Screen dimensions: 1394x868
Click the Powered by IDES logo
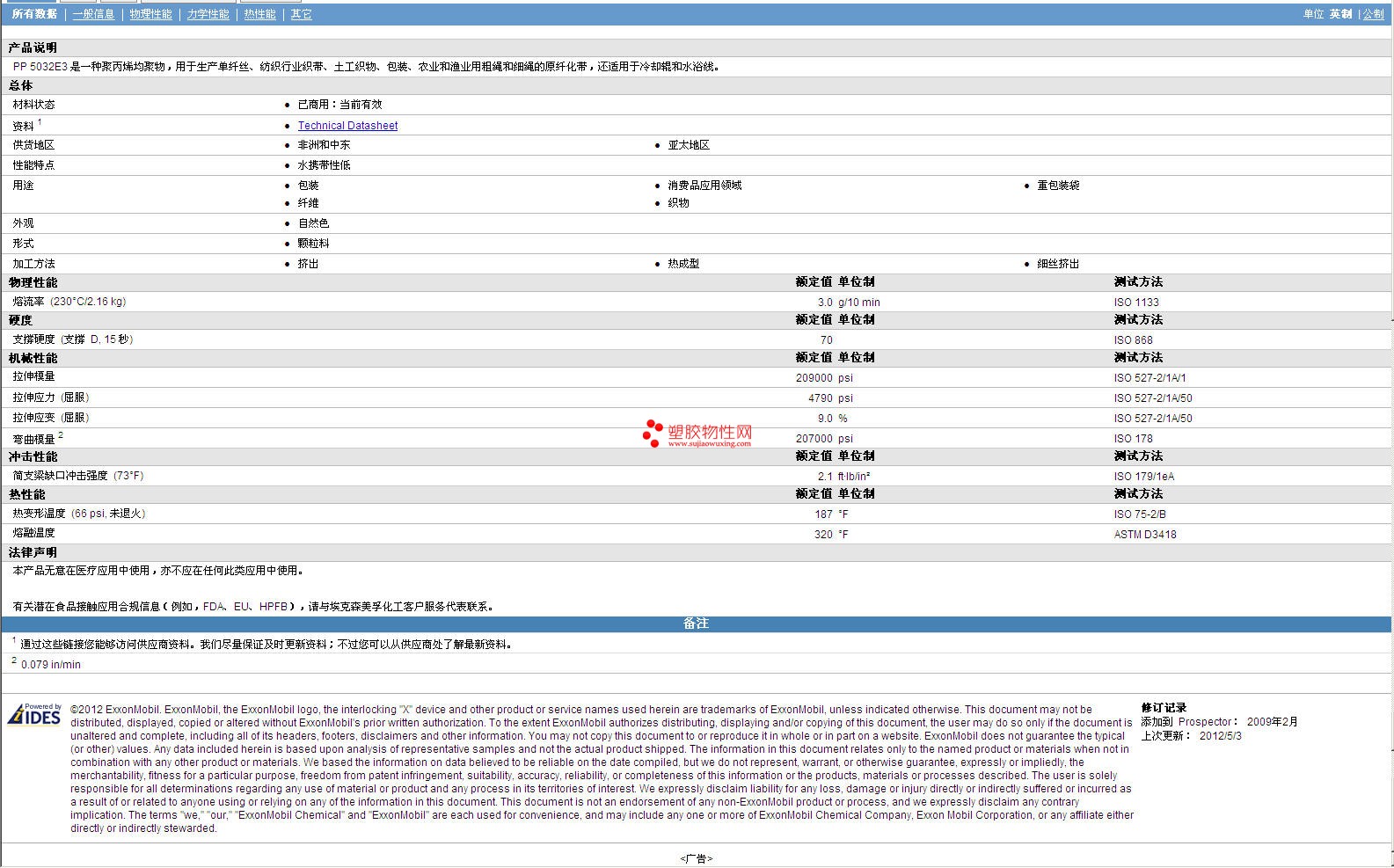coord(34,714)
